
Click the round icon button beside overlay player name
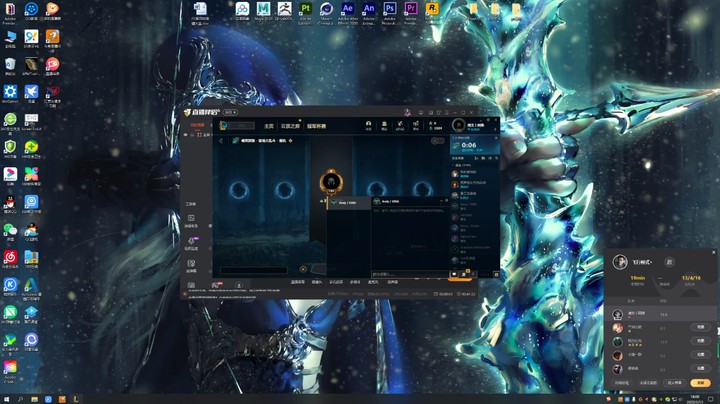(x=669, y=262)
